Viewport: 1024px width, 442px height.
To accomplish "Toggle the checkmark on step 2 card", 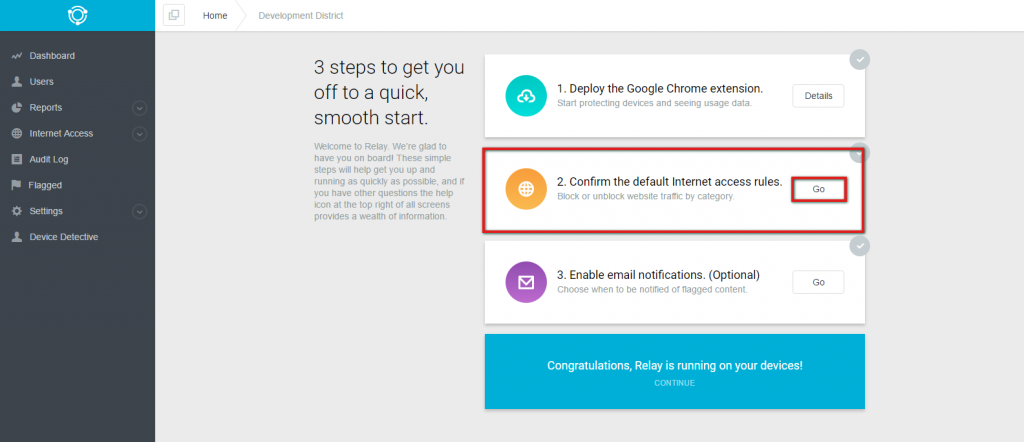I will coord(860,153).
